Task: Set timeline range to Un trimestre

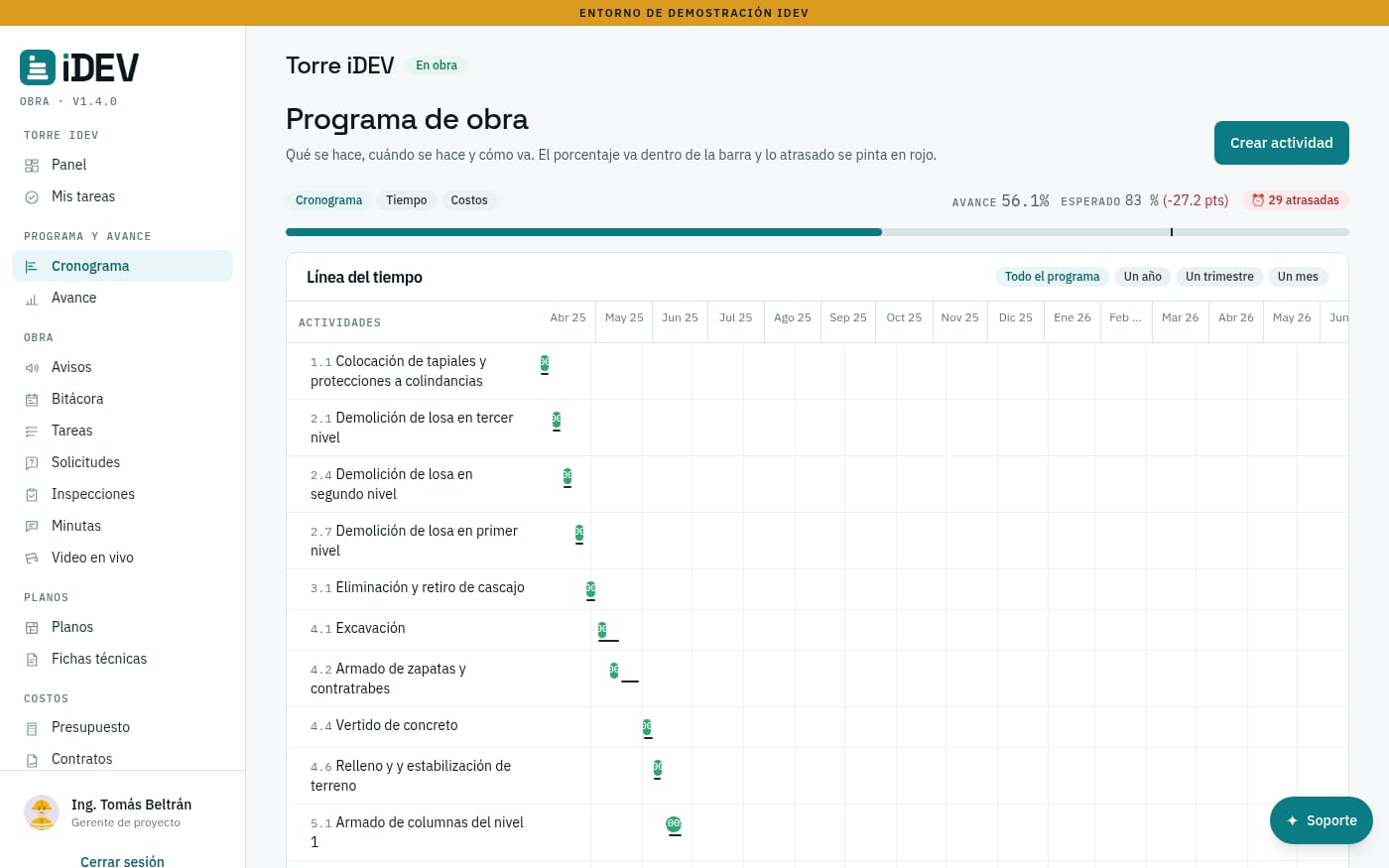Action: (x=1219, y=277)
